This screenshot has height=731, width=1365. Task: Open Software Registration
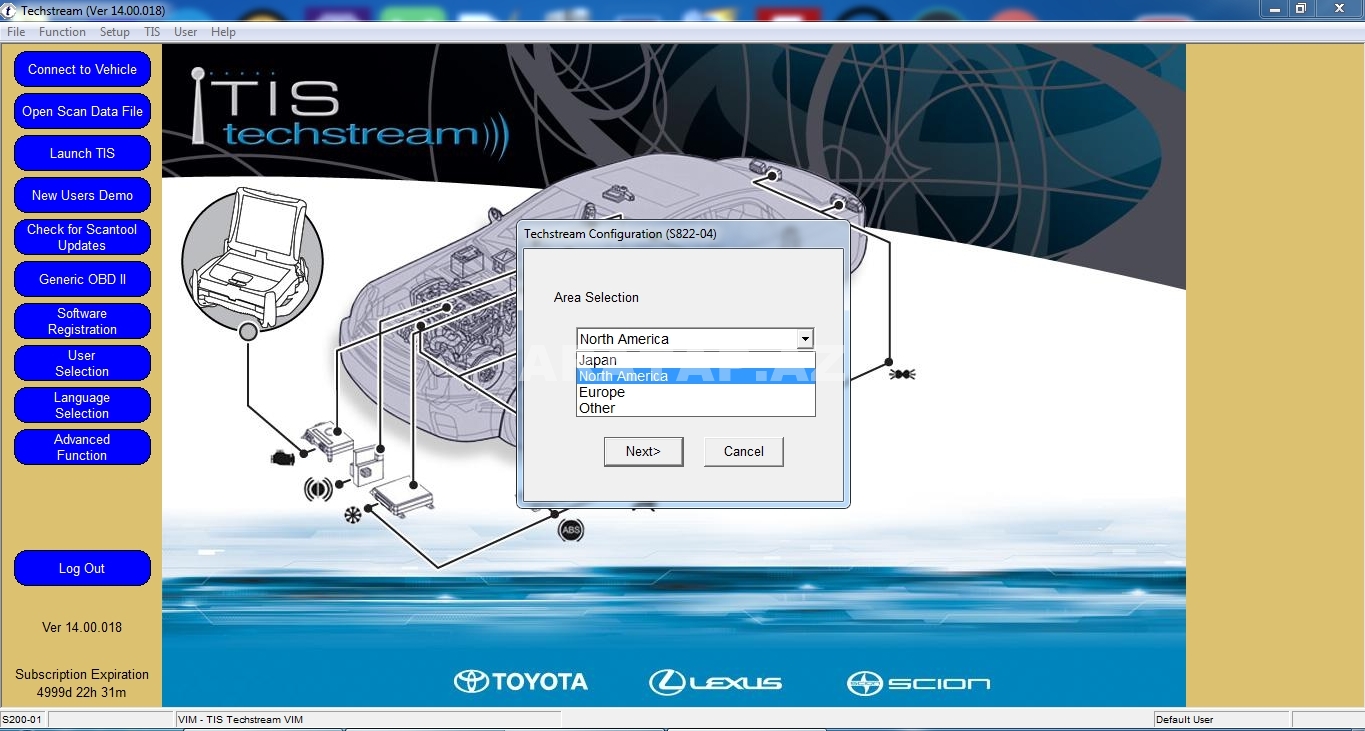coord(82,321)
